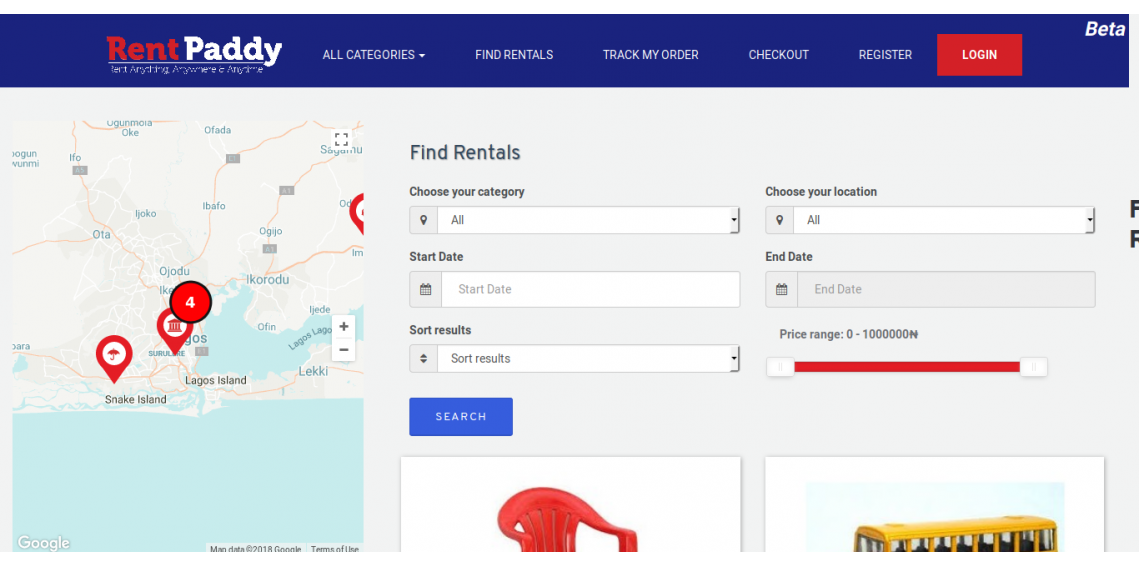The width and height of the screenshot is (1139, 566).
Task: Click the Find Rentals heading
Action: (465, 153)
